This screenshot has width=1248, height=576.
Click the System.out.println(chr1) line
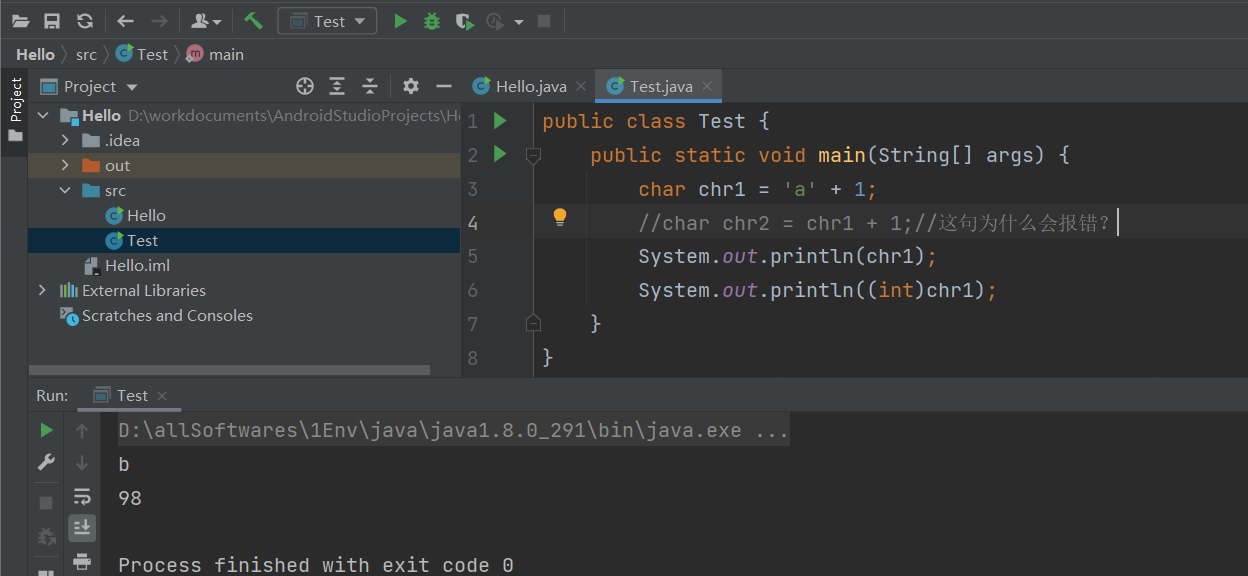788,256
